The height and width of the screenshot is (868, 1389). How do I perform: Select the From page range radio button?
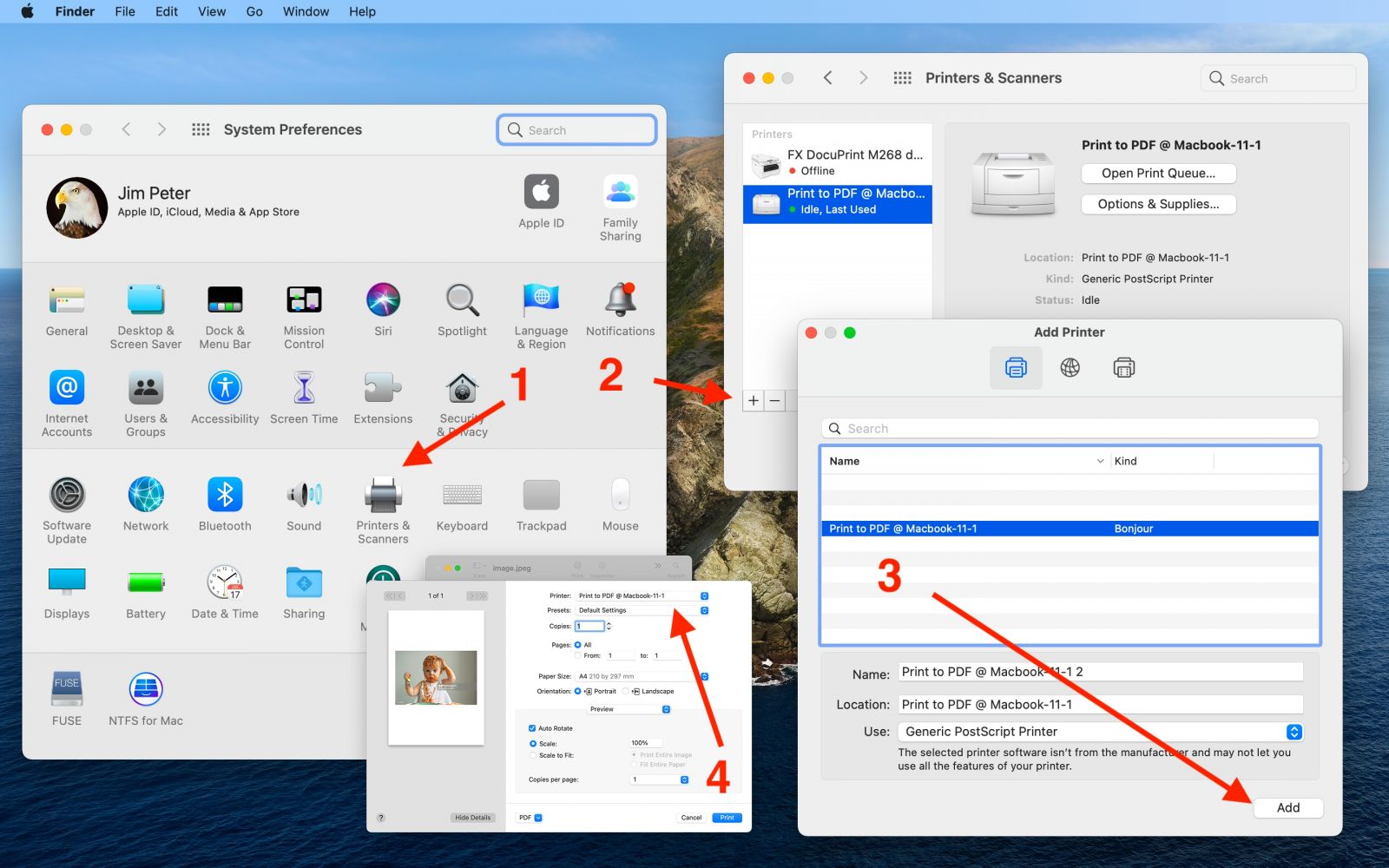click(577, 655)
